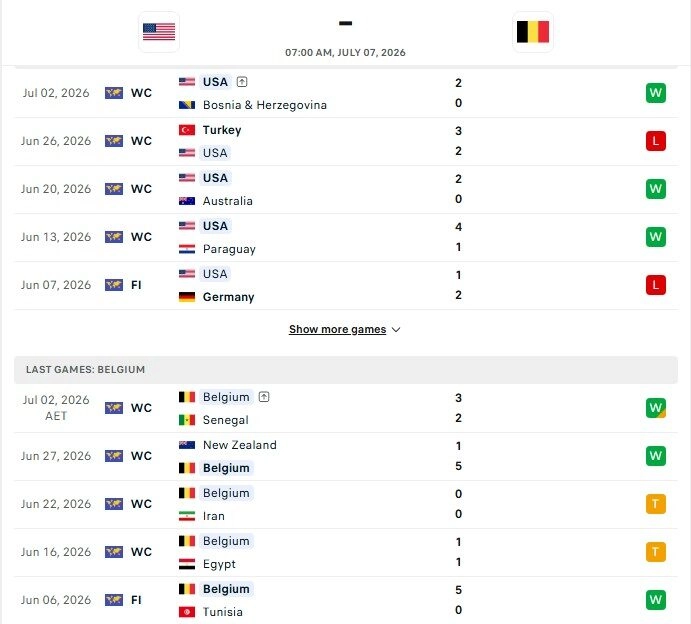This screenshot has width=691, height=624.
Task: Click the Belgium flag in the match header
Action: click(533, 32)
